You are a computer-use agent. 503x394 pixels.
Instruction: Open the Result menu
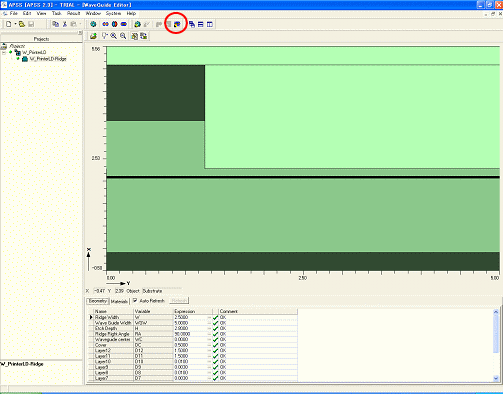point(73,13)
